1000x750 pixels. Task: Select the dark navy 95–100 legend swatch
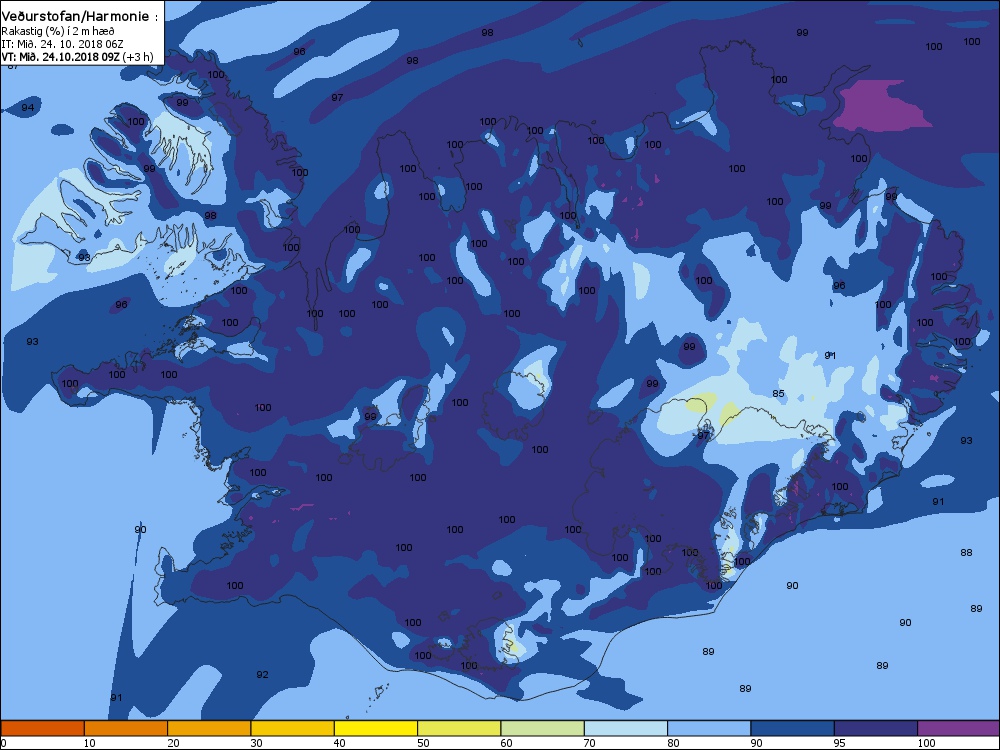pos(876,728)
